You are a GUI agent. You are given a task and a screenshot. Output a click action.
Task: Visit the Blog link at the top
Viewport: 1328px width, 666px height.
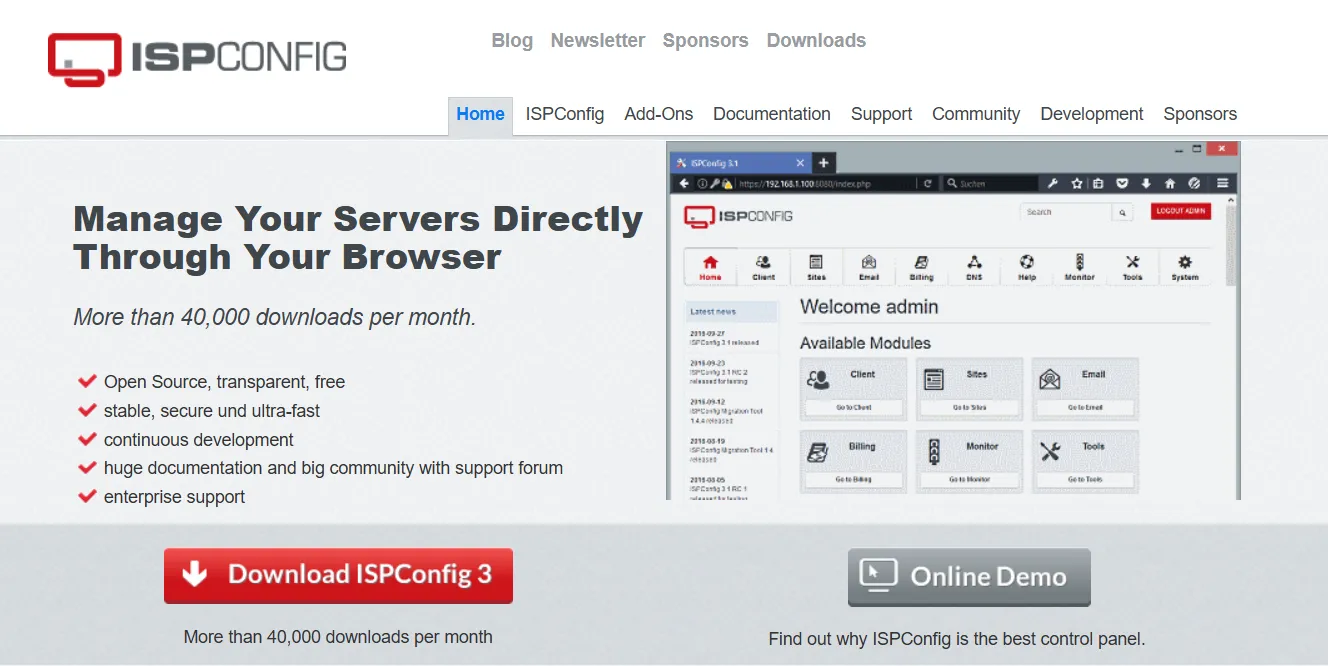[512, 40]
